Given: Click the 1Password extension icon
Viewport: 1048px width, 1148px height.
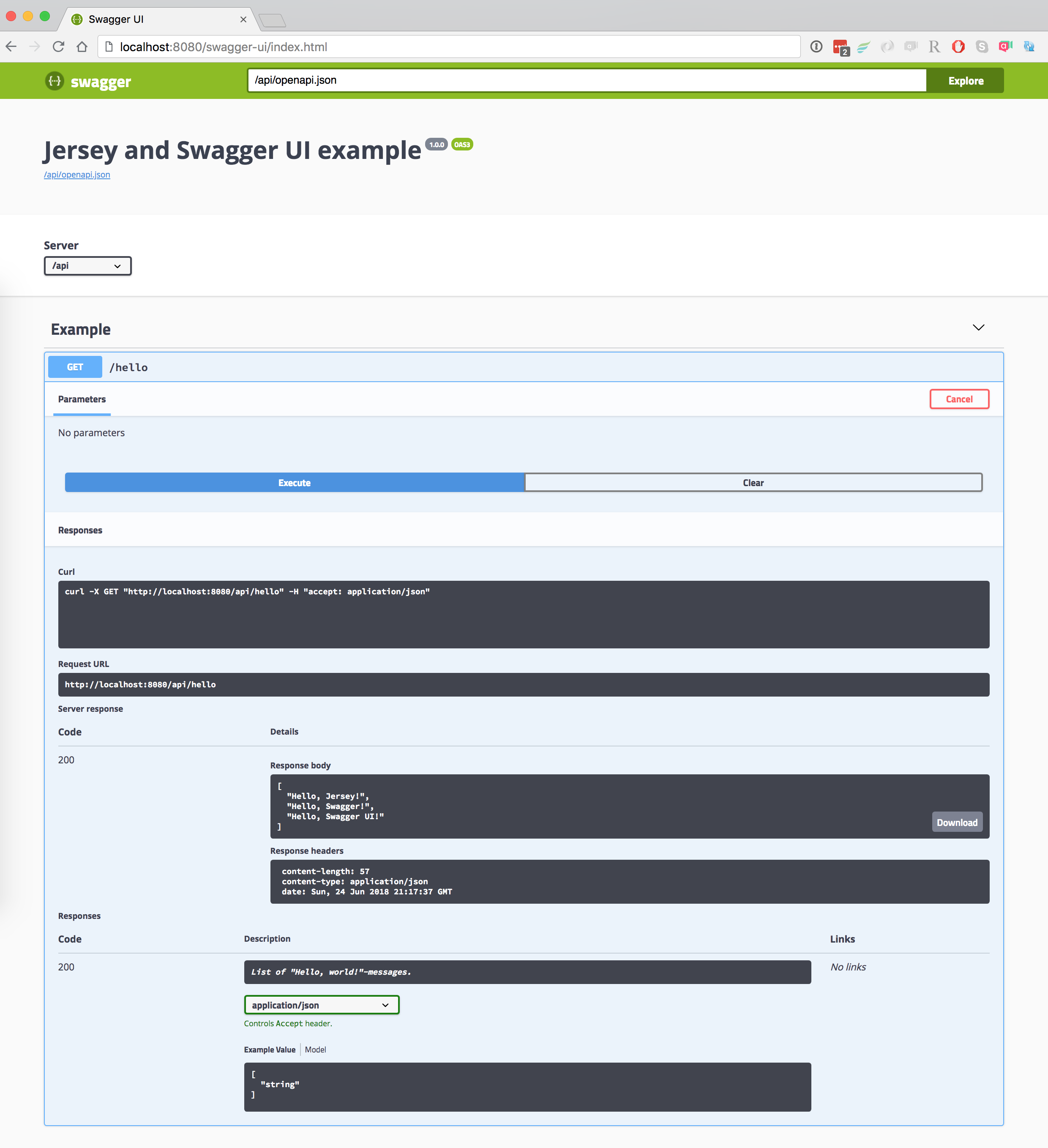Looking at the screenshot, I should point(816,46).
